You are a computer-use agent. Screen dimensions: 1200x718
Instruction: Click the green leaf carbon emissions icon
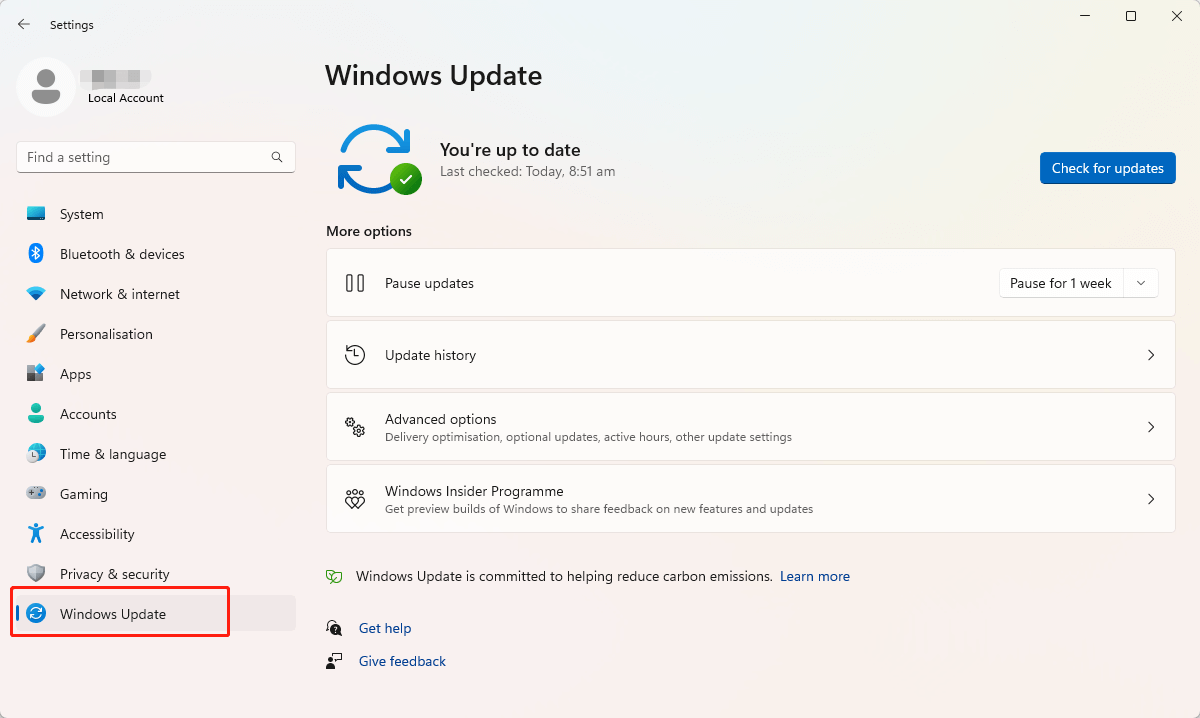(x=334, y=577)
